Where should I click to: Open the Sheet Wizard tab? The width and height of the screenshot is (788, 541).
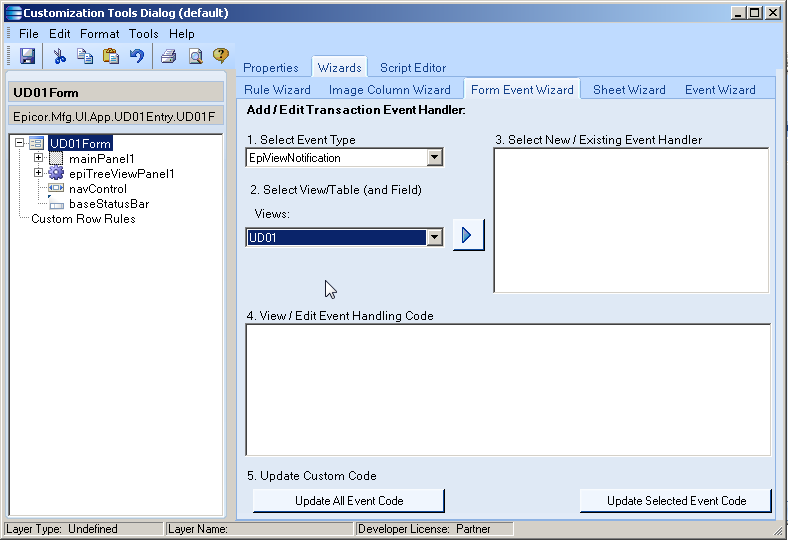point(629,90)
